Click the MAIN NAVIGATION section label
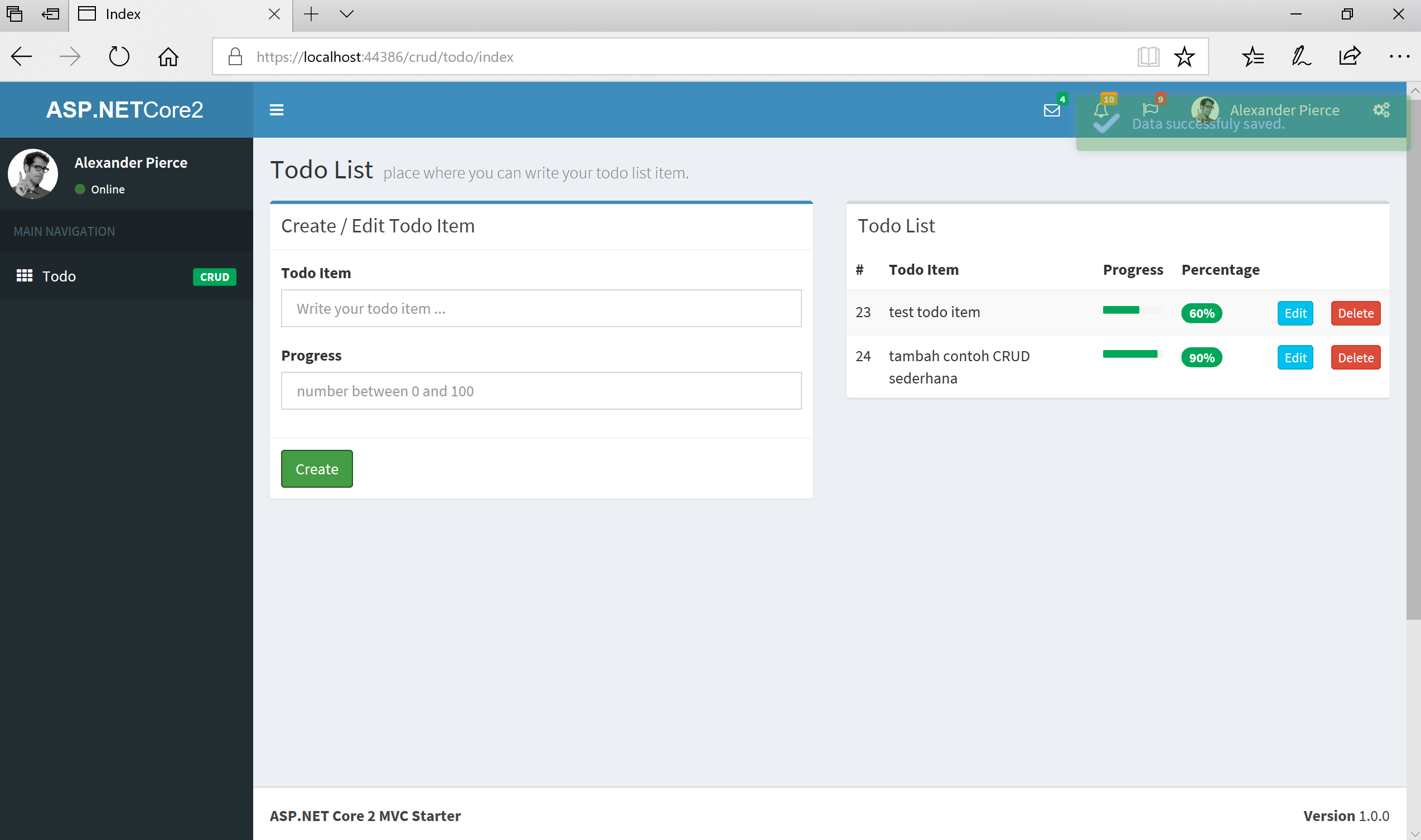The width and height of the screenshot is (1421, 840). pyautogui.click(x=64, y=231)
